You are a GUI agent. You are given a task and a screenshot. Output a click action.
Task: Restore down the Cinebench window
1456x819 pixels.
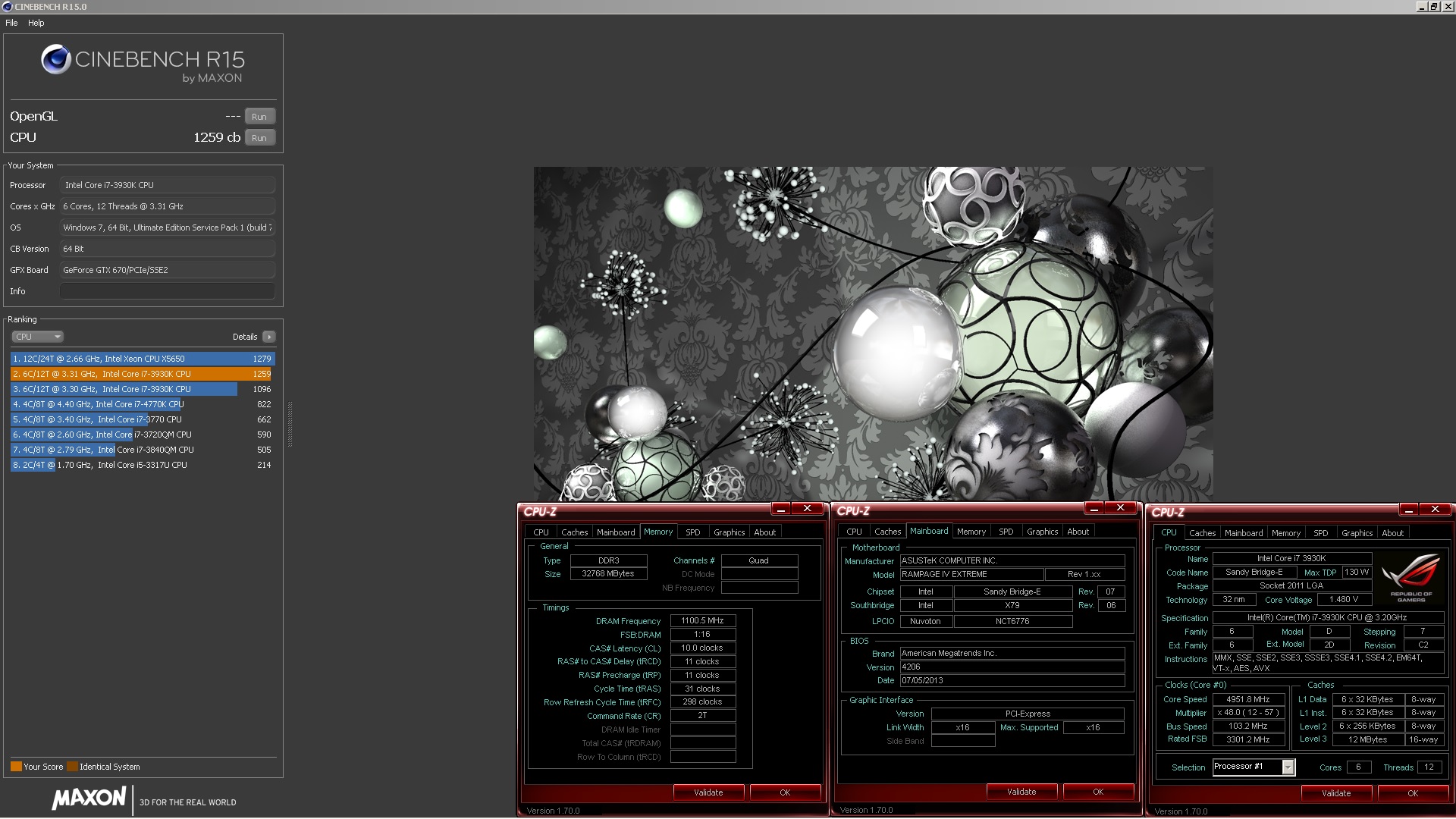coord(1434,7)
